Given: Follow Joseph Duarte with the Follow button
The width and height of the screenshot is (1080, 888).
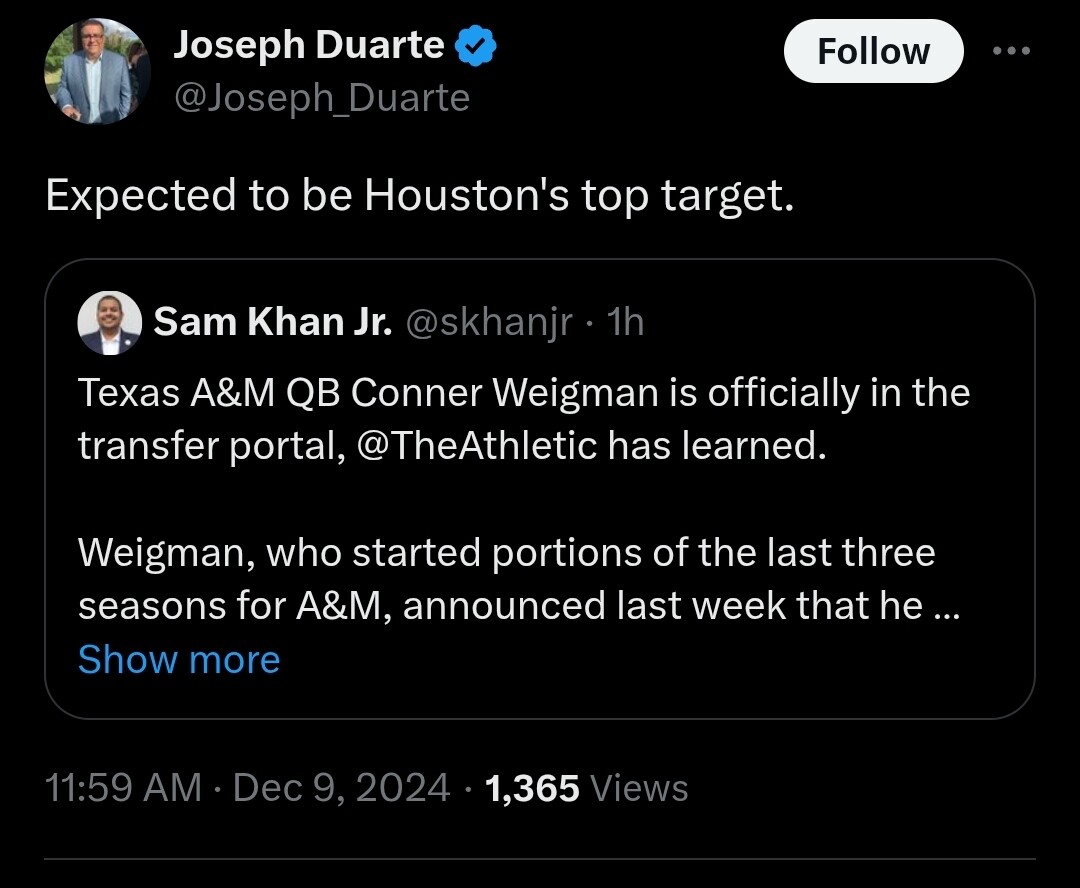Looking at the screenshot, I should tap(873, 51).
